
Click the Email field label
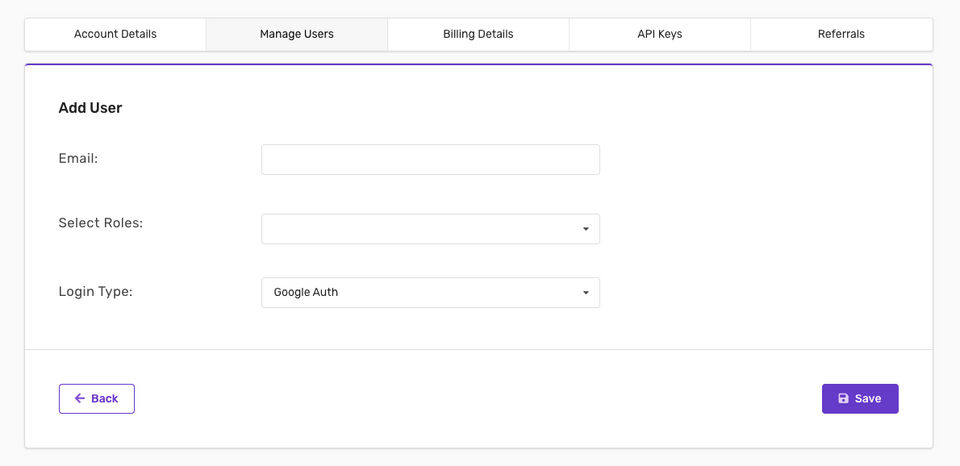click(78, 158)
